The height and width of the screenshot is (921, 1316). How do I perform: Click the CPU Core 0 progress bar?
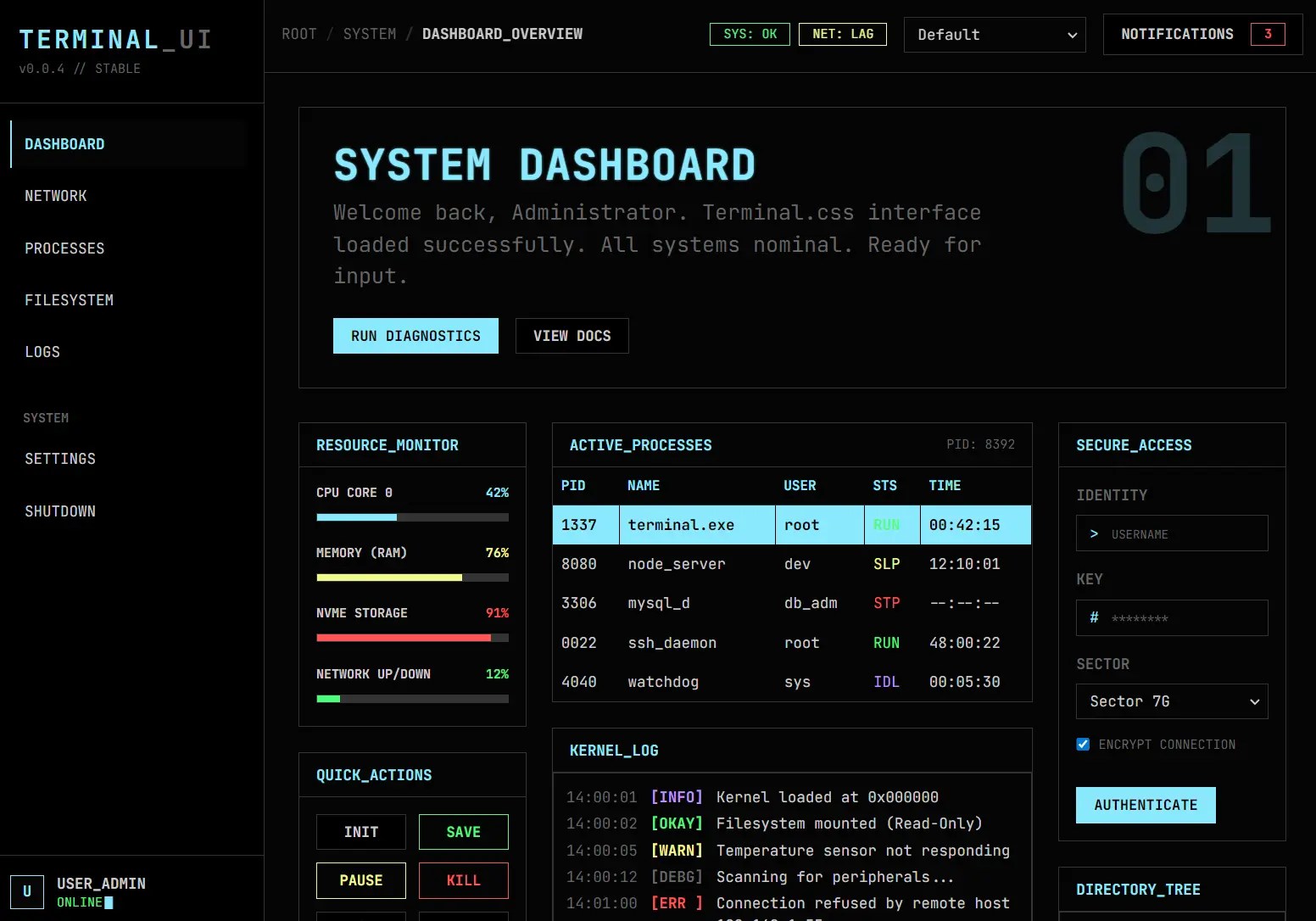[x=412, y=517]
